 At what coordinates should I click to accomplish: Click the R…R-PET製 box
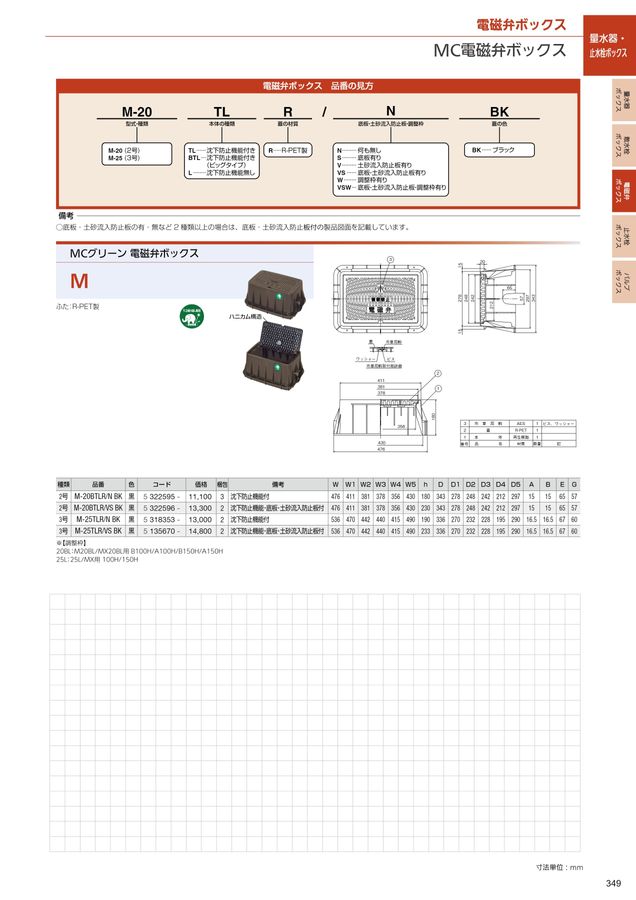pyautogui.click(x=288, y=150)
